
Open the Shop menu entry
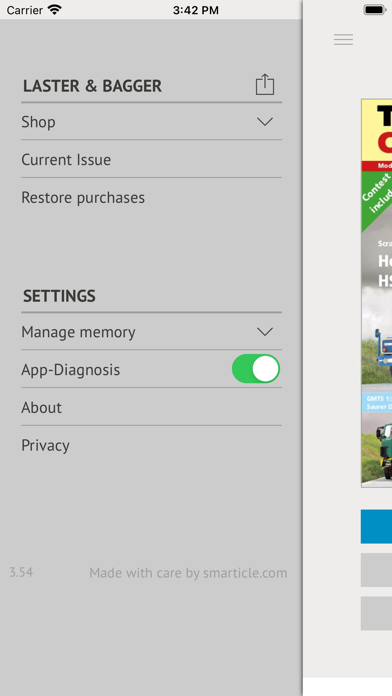coord(151,122)
